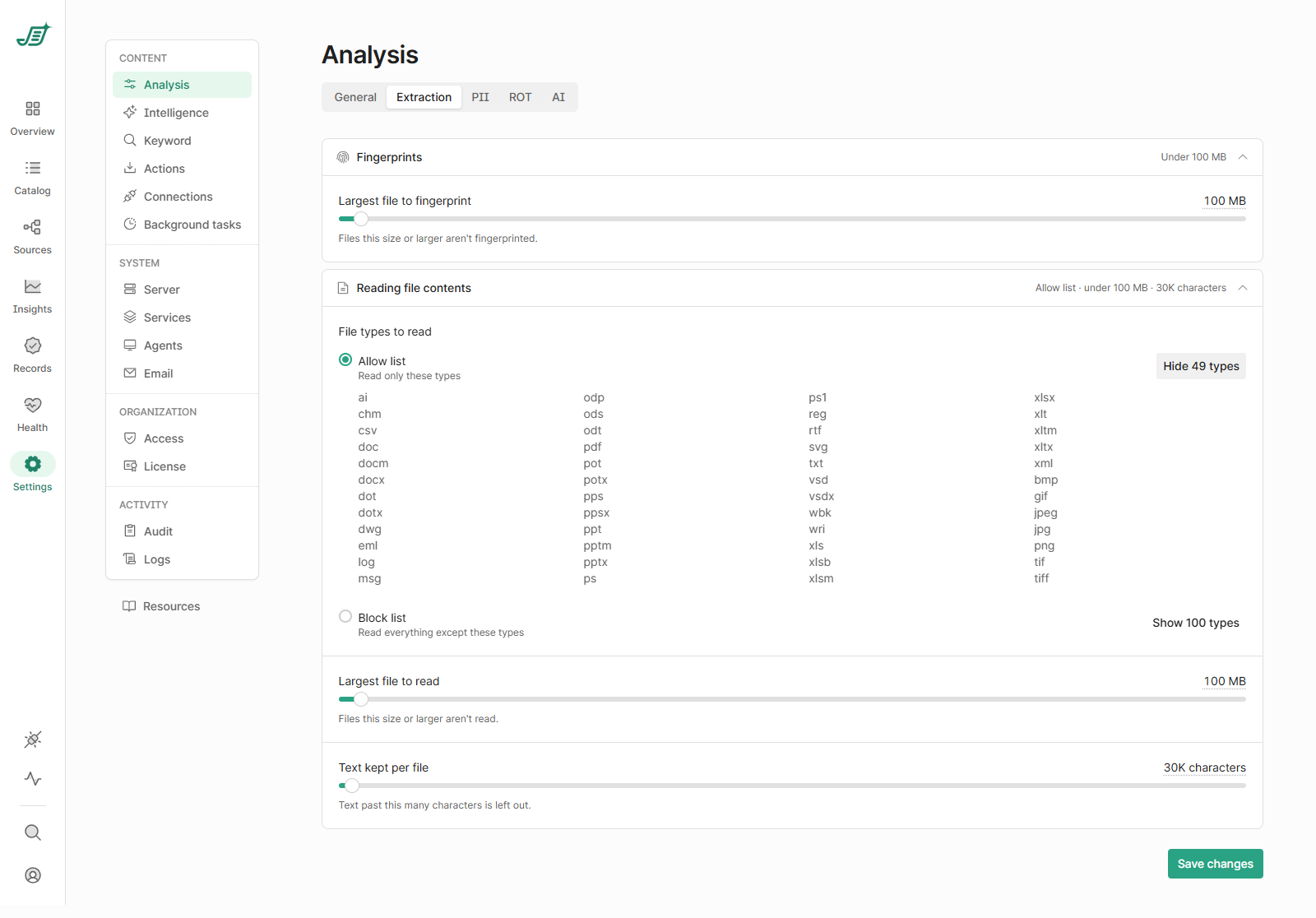Screen dimensions: 1316x918
Task: Switch to the PII tab
Action: point(480,97)
